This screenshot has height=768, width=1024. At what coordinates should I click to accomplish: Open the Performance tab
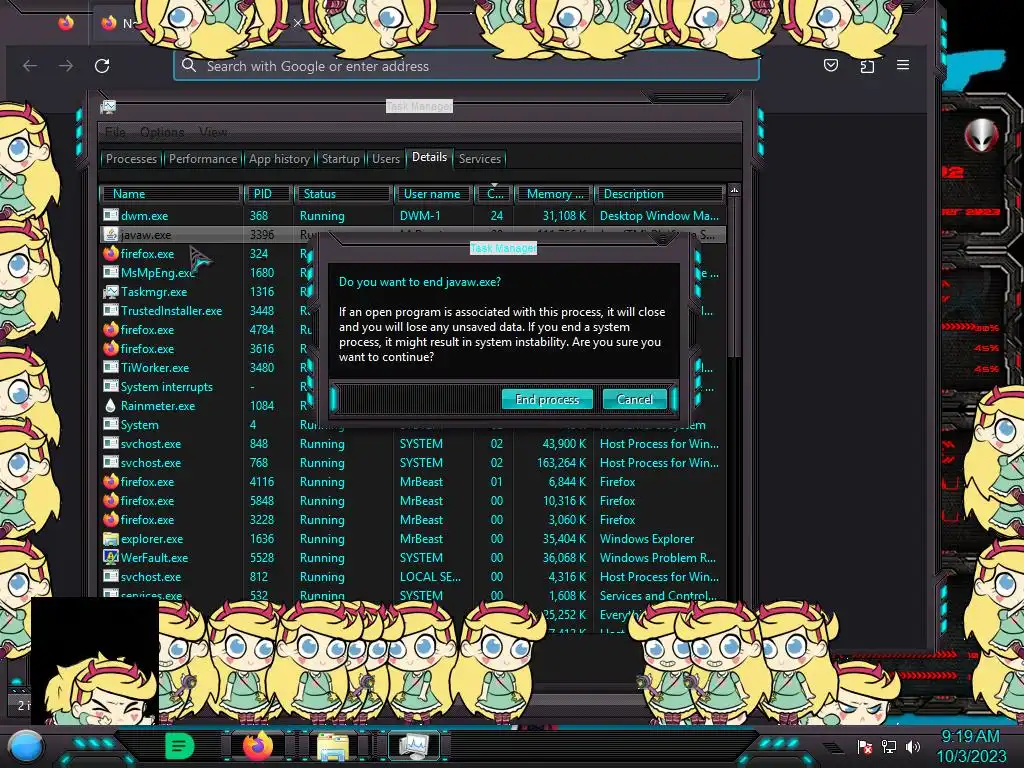point(202,159)
